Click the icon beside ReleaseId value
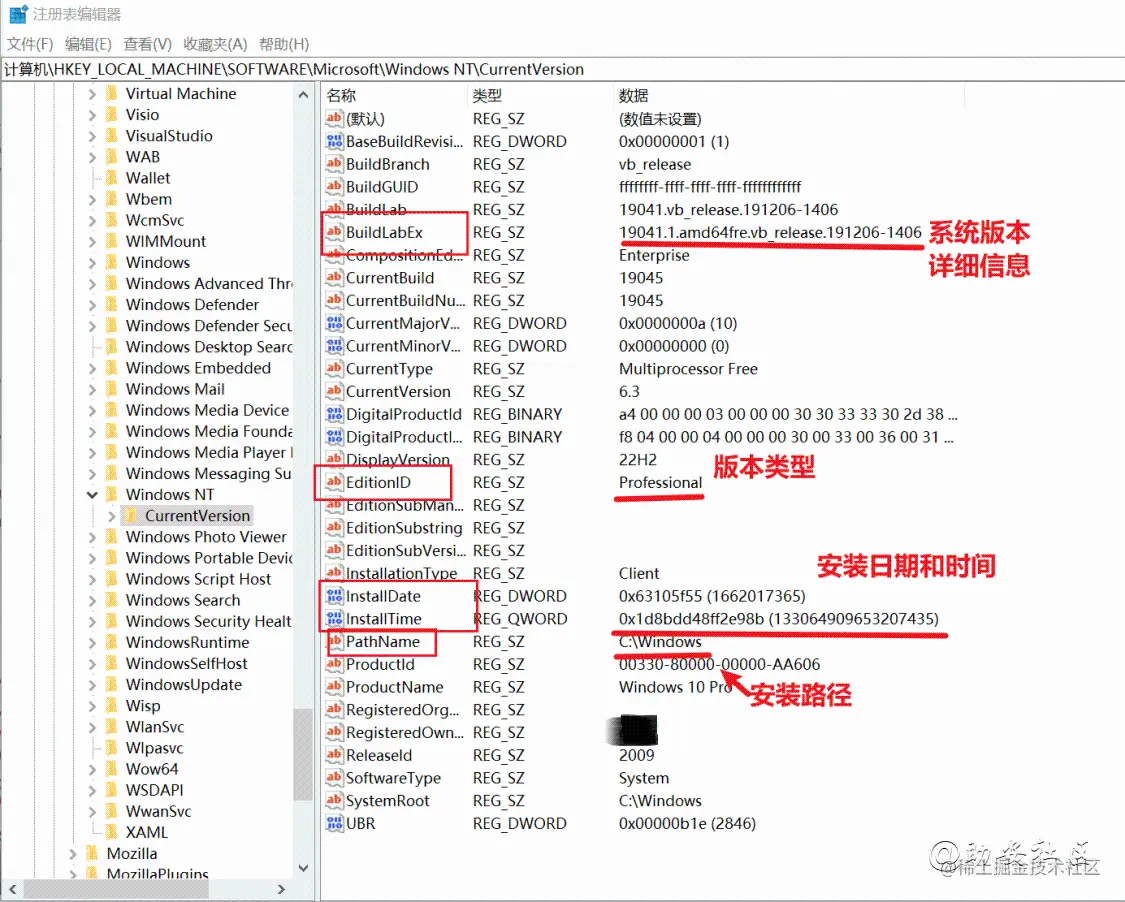1125x902 pixels. point(334,755)
